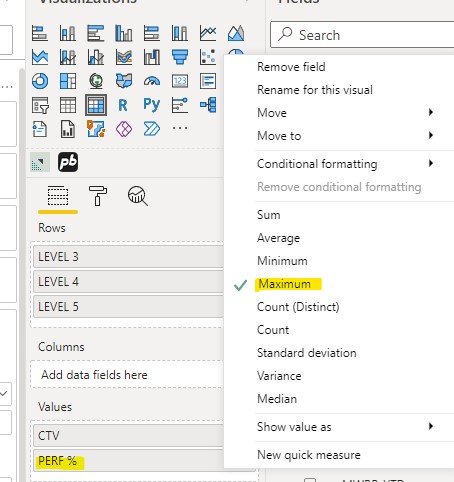Screen dimensions: 454x482
Task: Select the Filled map visual
Action: (x=124, y=81)
